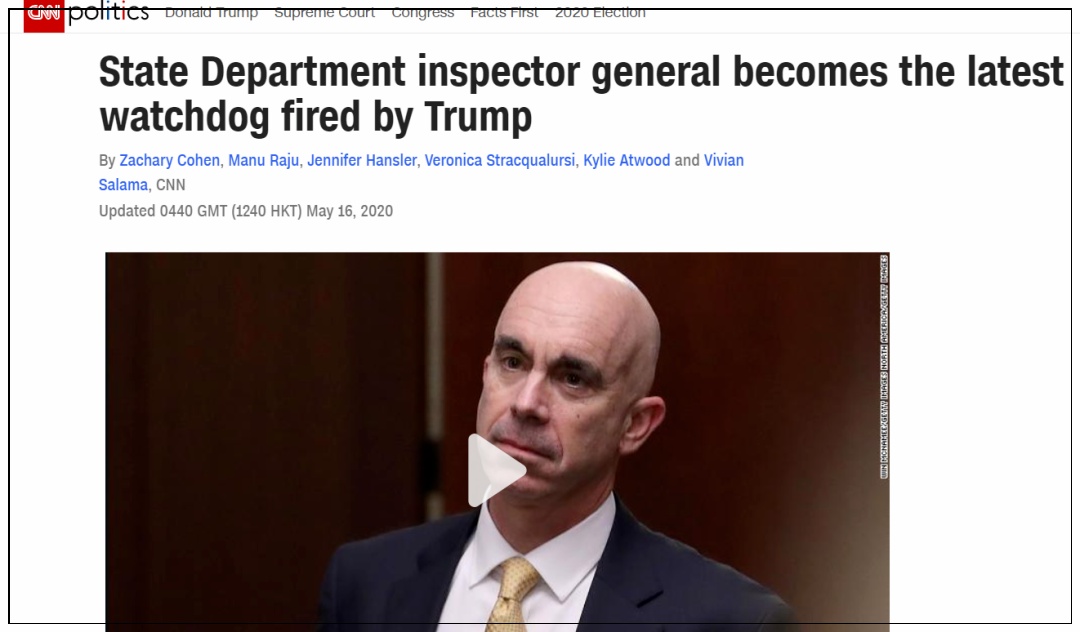The image size is (1080, 632).
Task: Click the CNN red logo icon
Action: click(43, 15)
